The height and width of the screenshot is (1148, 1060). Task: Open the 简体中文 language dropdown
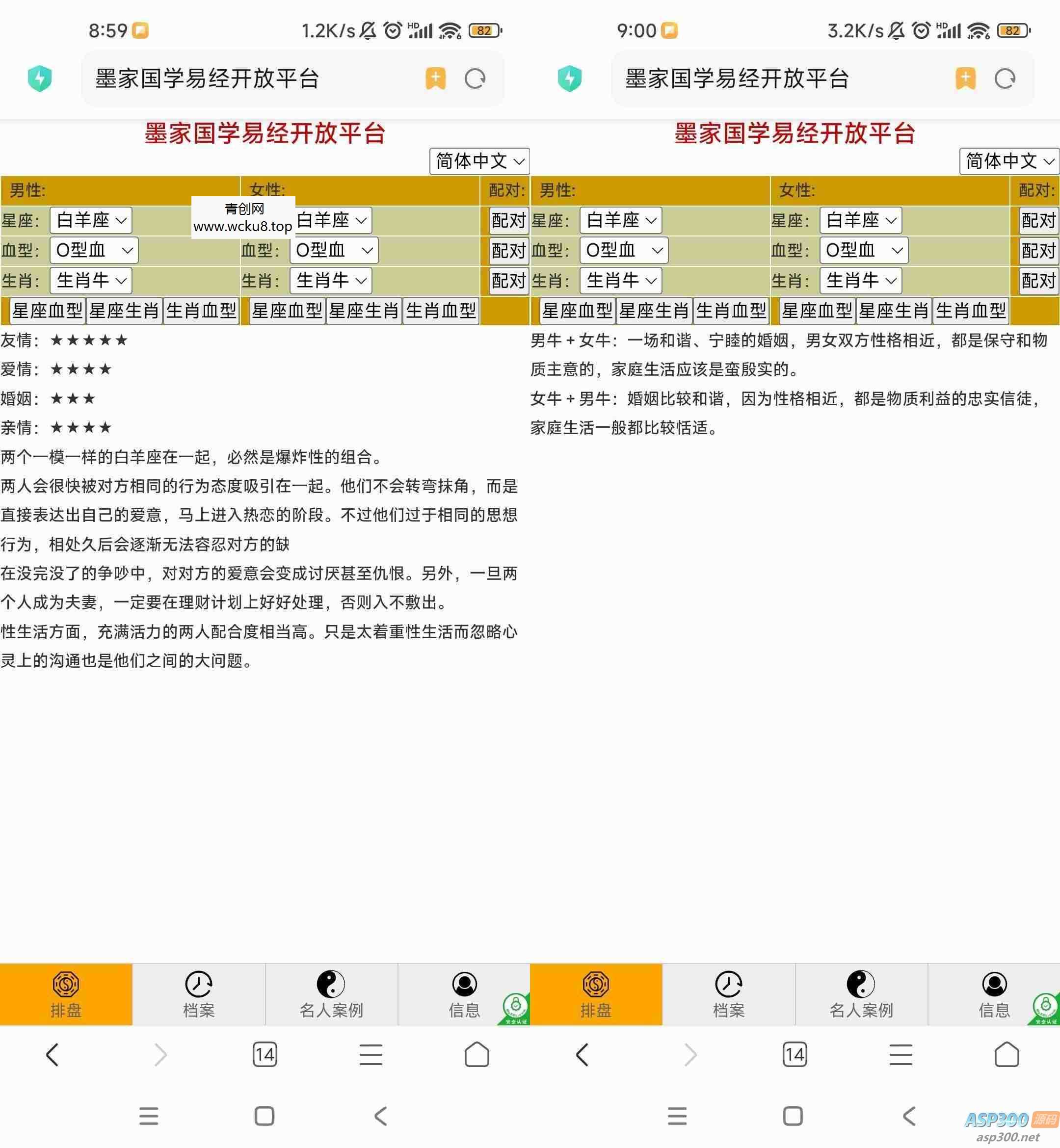479,161
